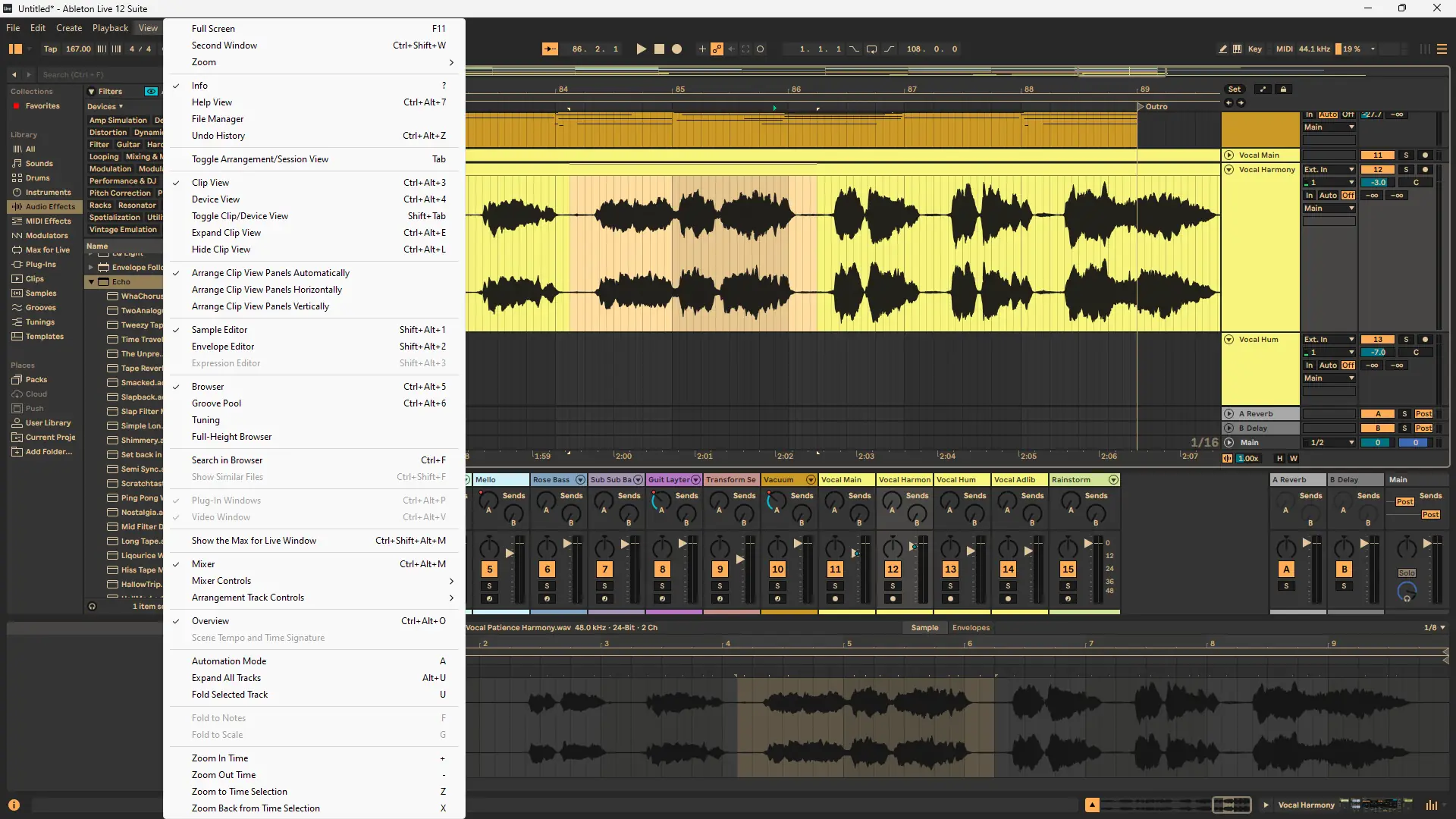Toggle the Arrangement Loop switch

[x=871, y=49]
